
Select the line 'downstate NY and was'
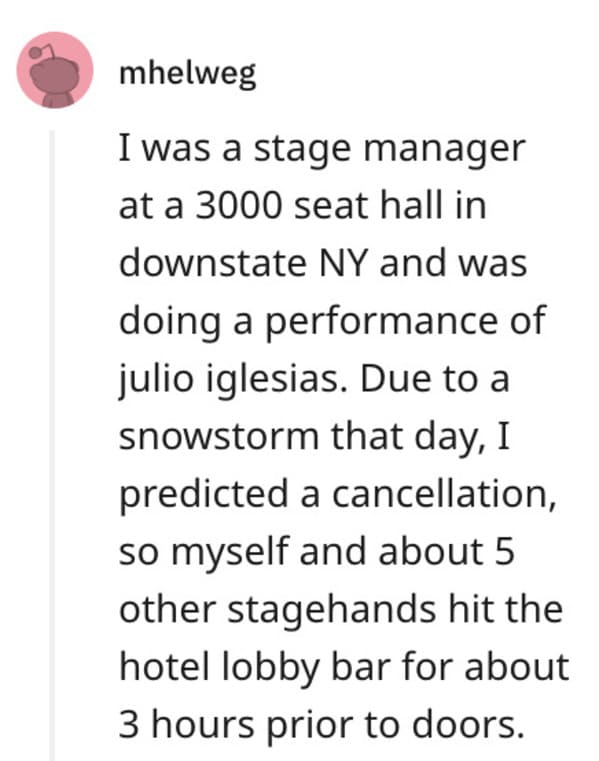click(x=323, y=263)
